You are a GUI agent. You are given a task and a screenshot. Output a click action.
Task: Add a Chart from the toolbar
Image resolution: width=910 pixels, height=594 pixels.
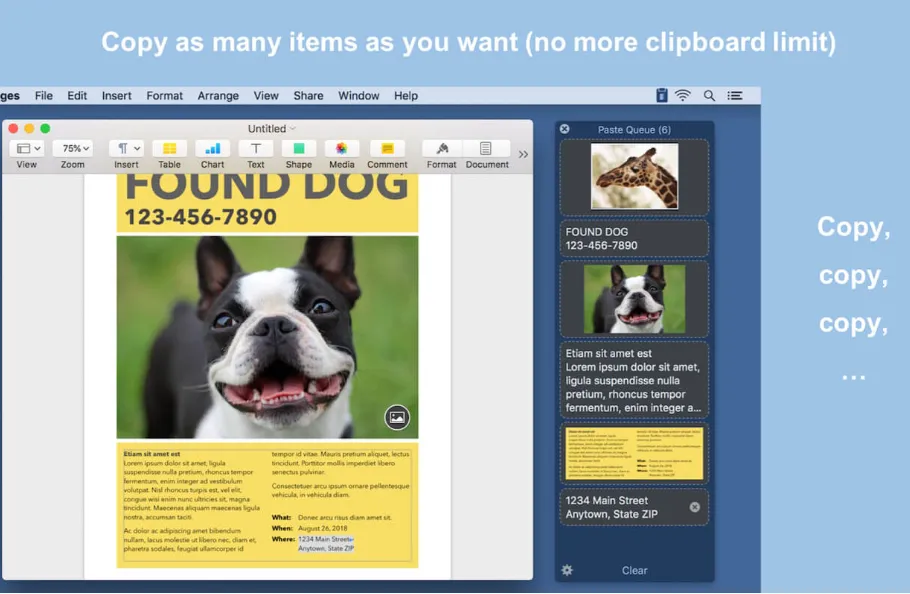tap(212, 149)
